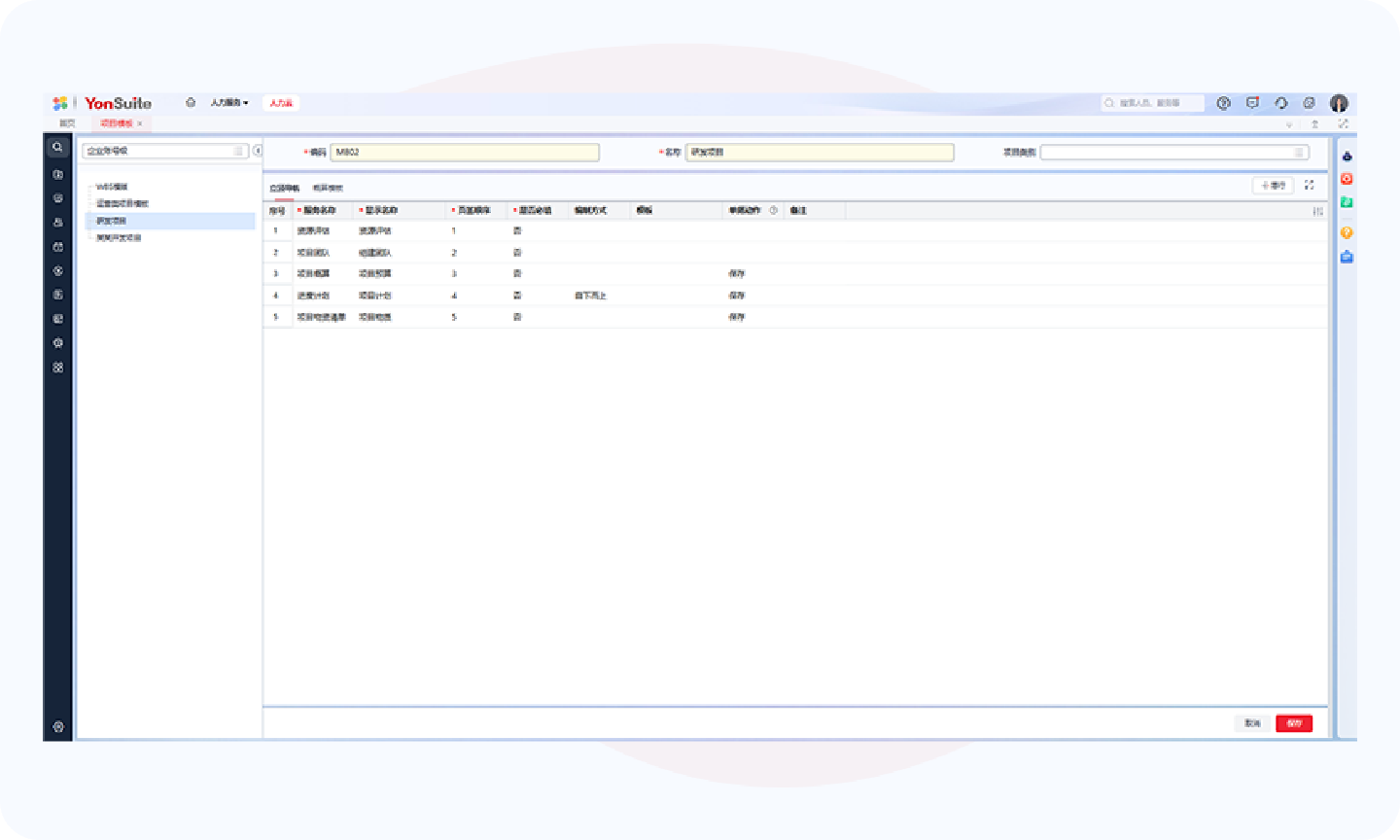Switch to the second tab above the table
This screenshot has height=840, width=1400.
coord(328,188)
